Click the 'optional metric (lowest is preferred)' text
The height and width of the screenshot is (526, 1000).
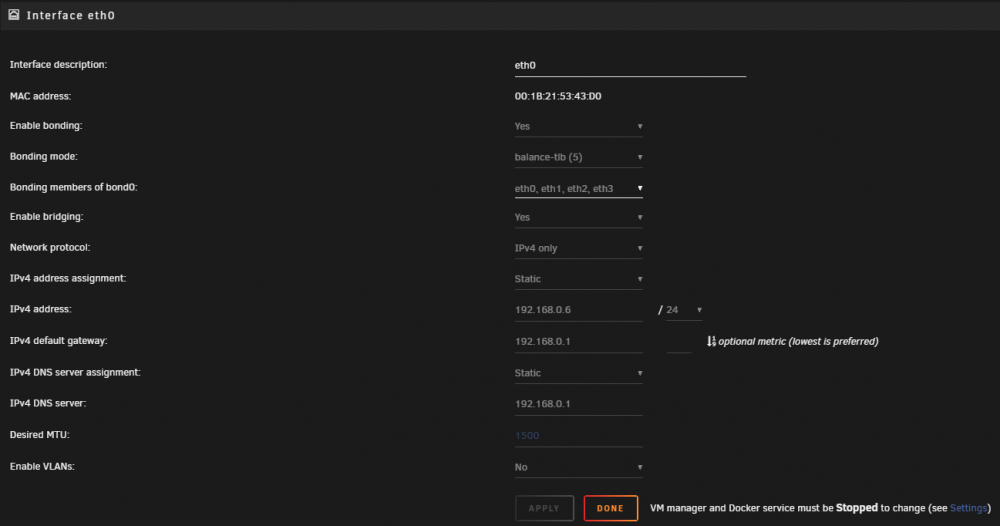[798, 342]
